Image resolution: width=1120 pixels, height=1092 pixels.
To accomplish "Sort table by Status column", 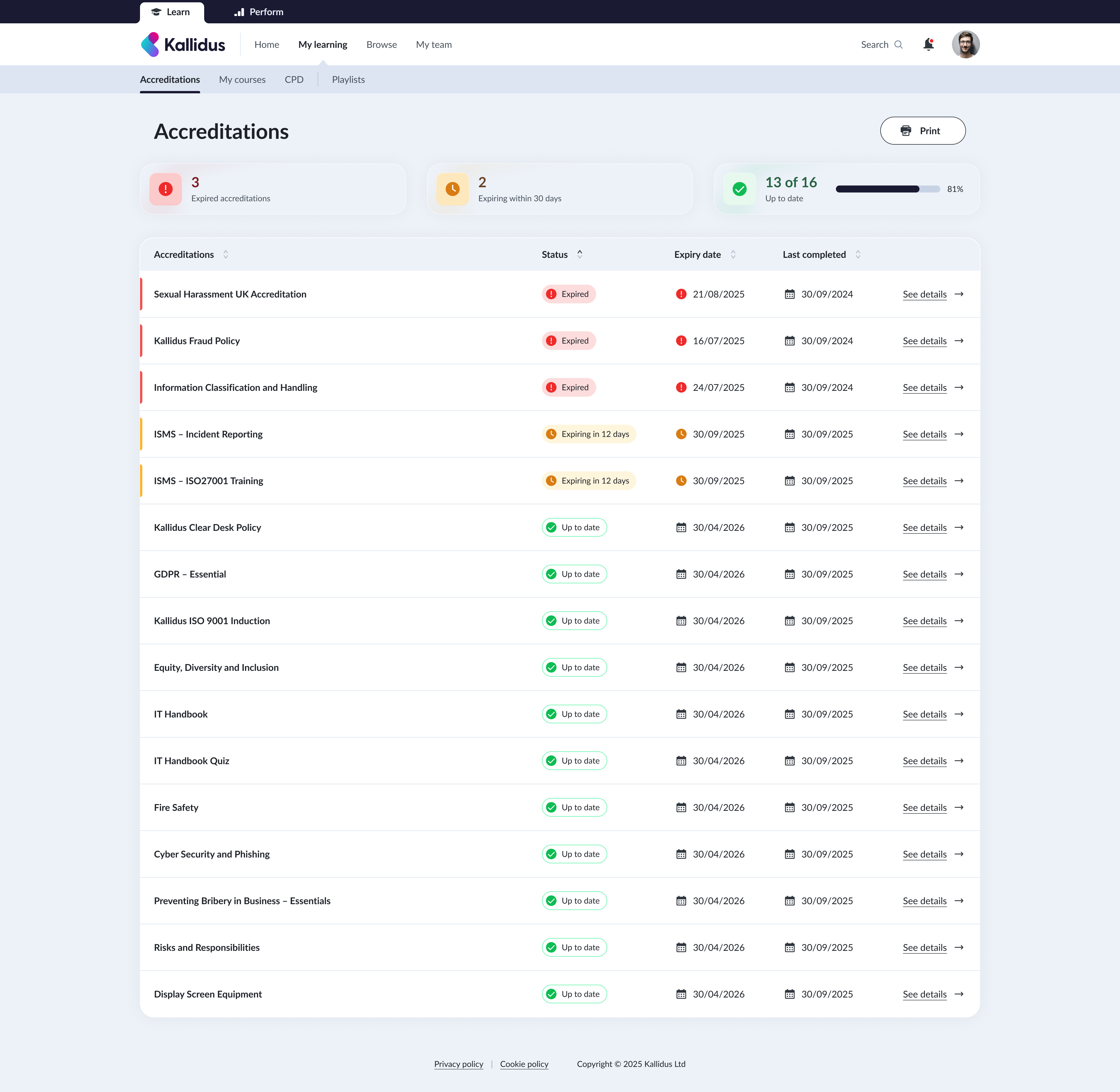I will (x=579, y=254).
